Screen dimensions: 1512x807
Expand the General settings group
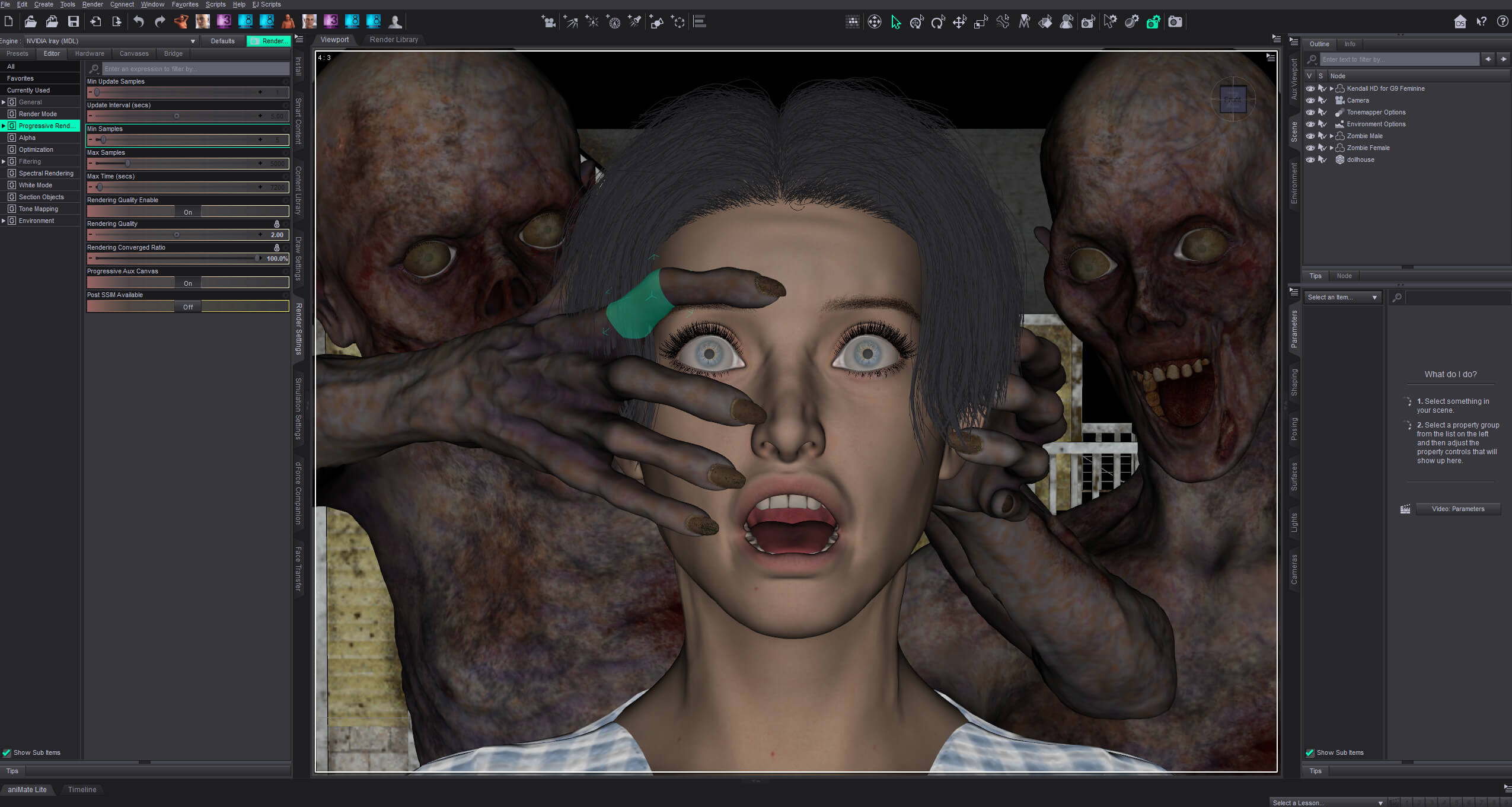point(4,102)
